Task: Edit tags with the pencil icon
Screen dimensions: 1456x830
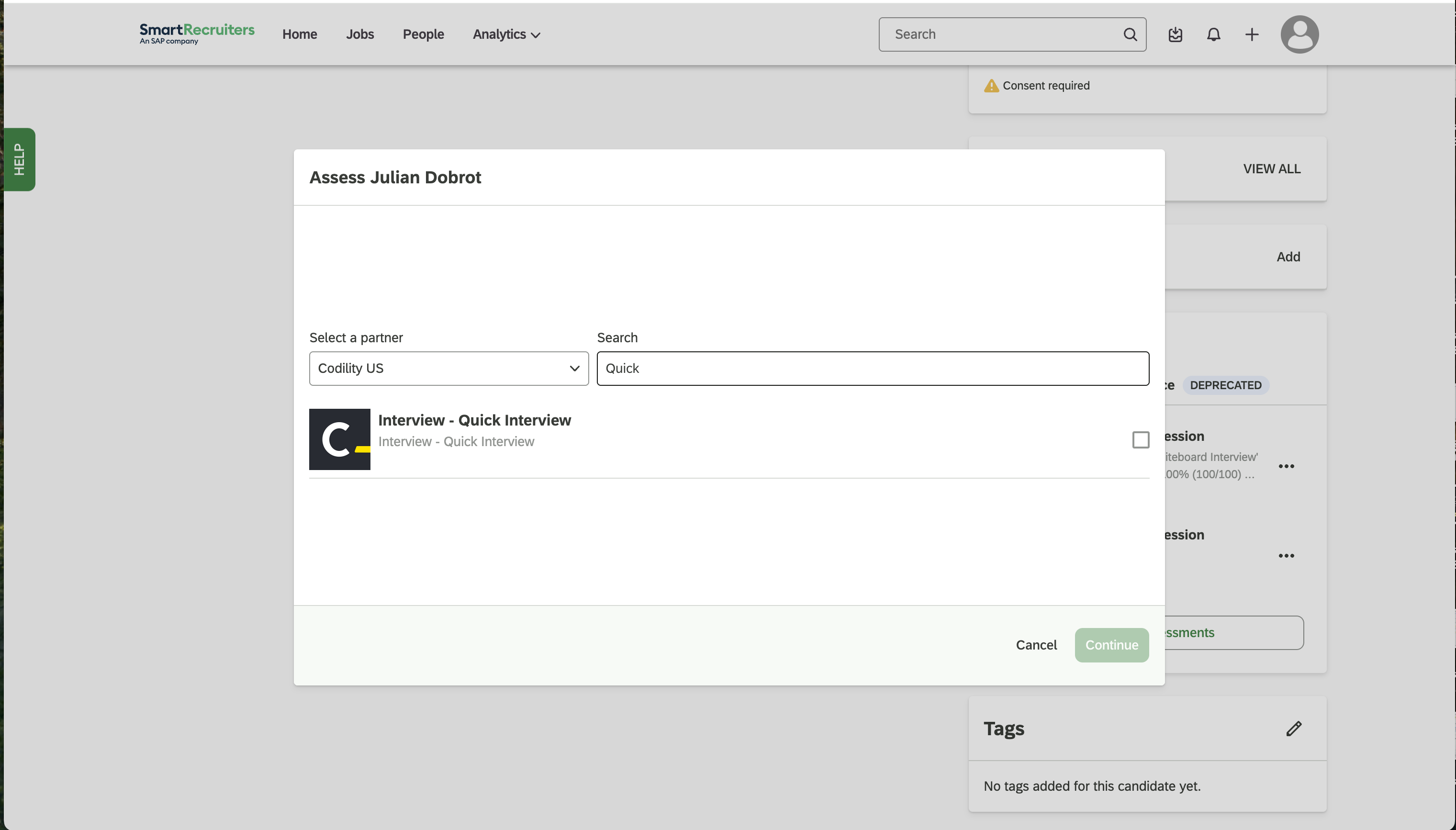Action: 1294,729
